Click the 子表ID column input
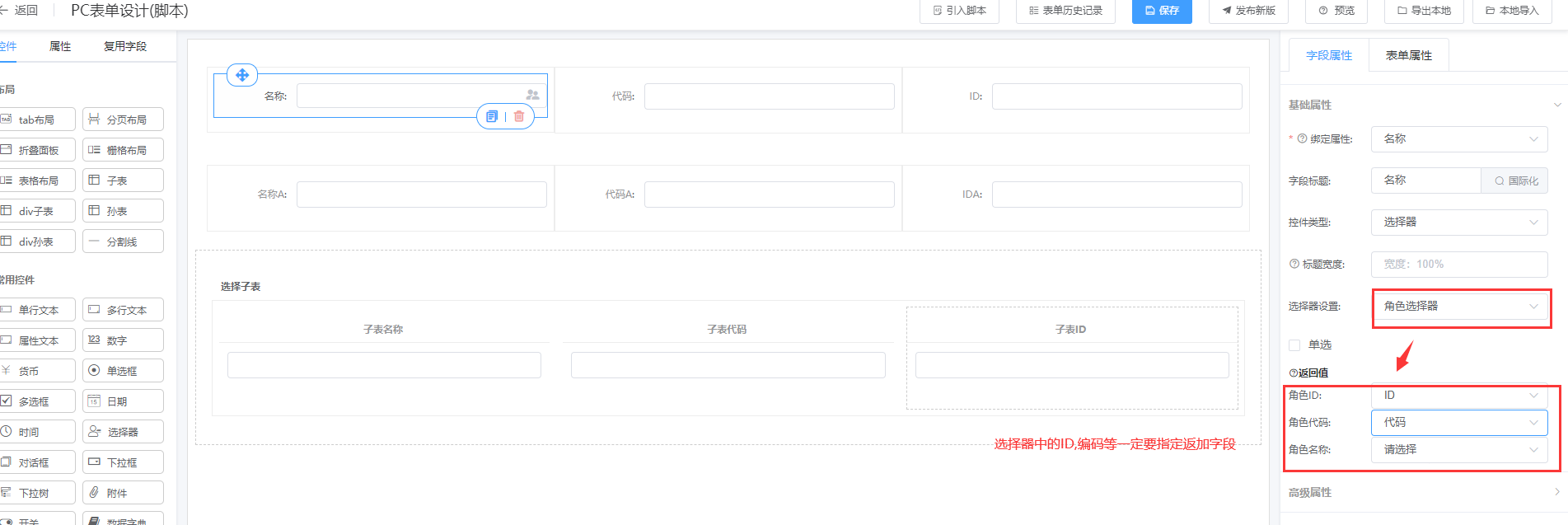This screenshot has width=1568, height=525. point(1072,365)
